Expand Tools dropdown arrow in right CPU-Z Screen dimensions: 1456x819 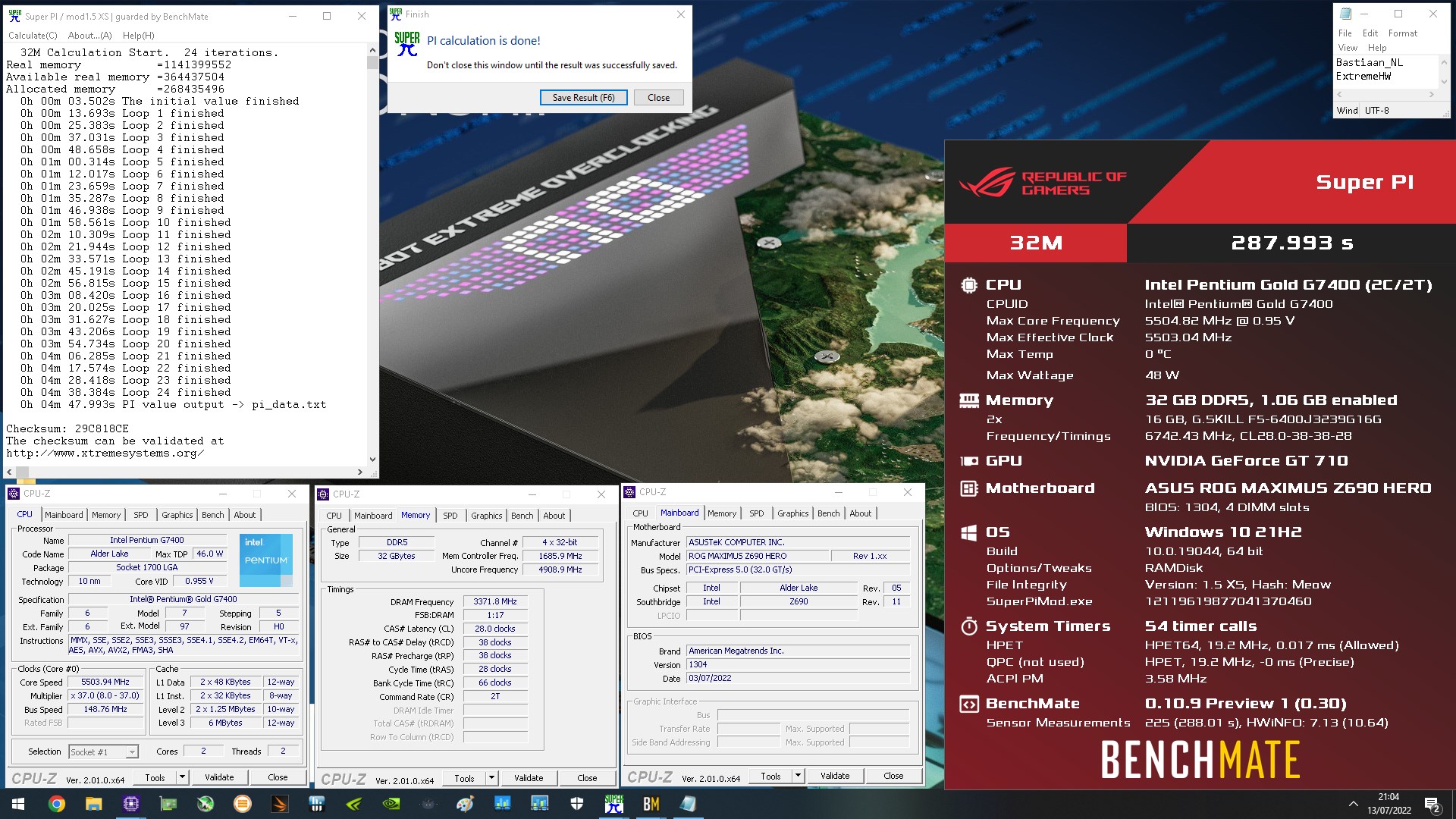point(798,776)
